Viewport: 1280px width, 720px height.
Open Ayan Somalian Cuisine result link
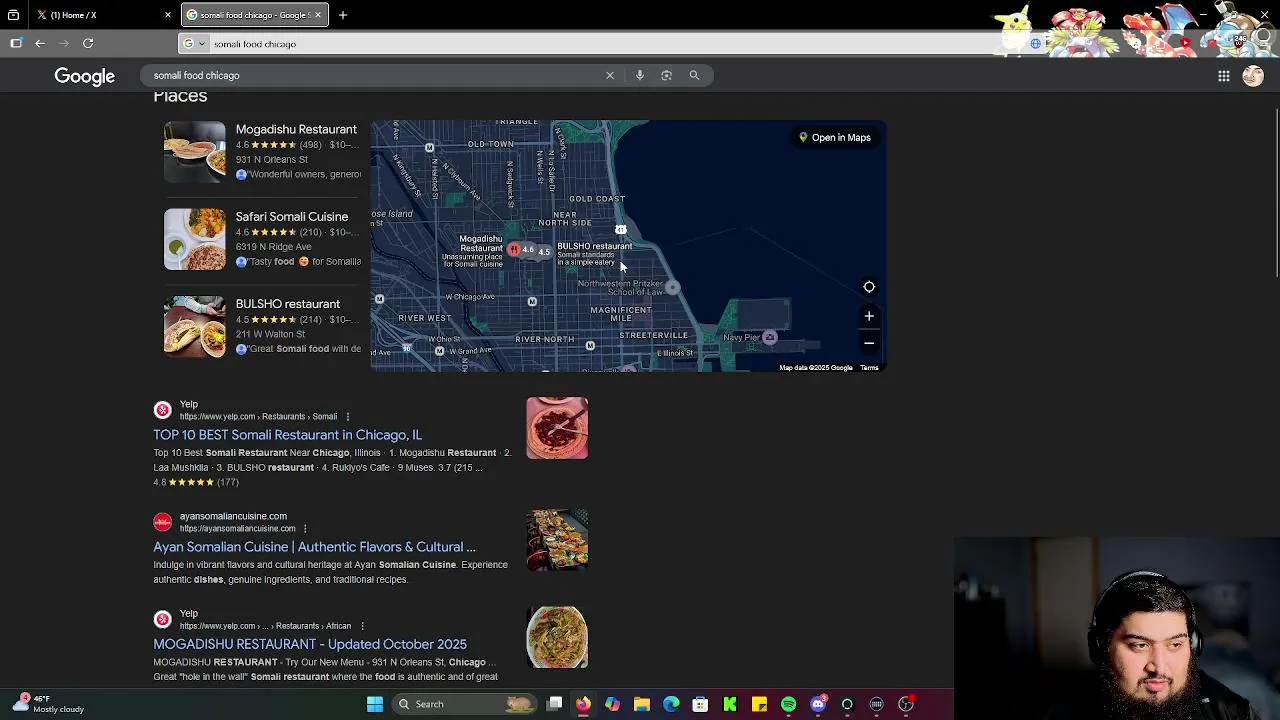[x=314, y=547]
